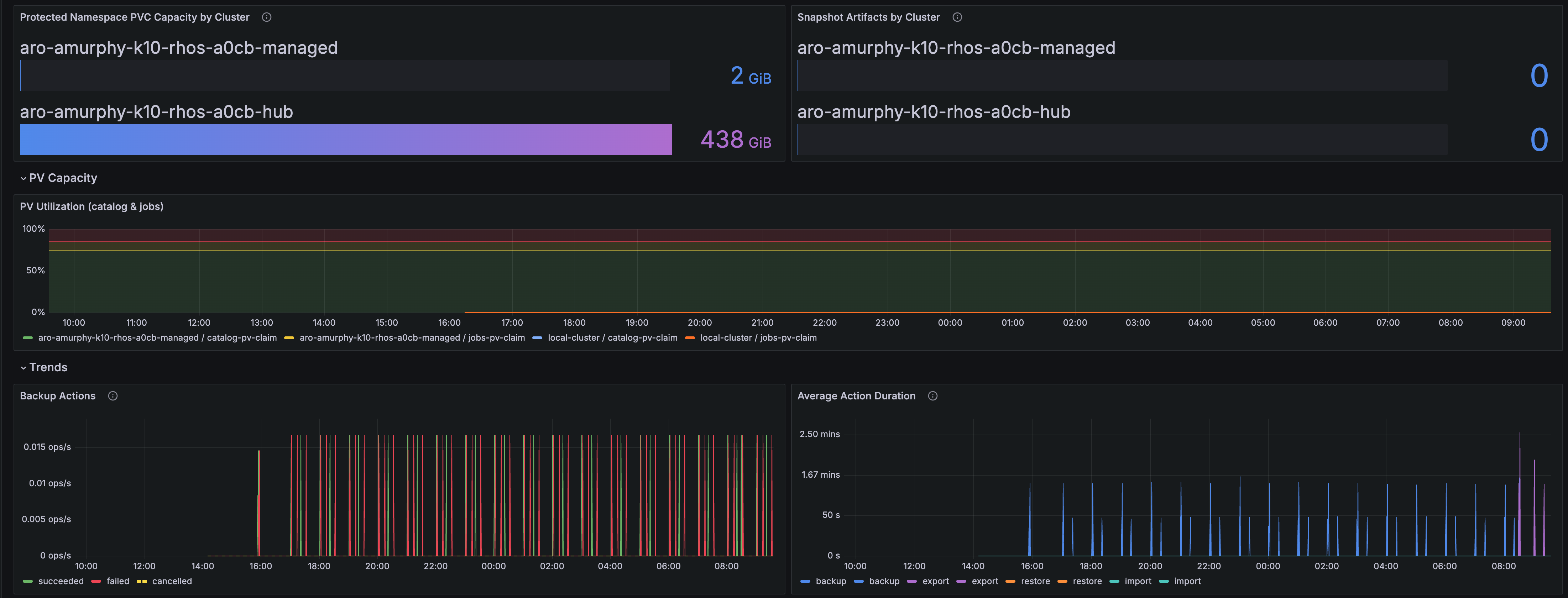Screen dimensions: 1568x598
Task: Click info icon next to Average Action Duration
Action: [x=932, y=396]
